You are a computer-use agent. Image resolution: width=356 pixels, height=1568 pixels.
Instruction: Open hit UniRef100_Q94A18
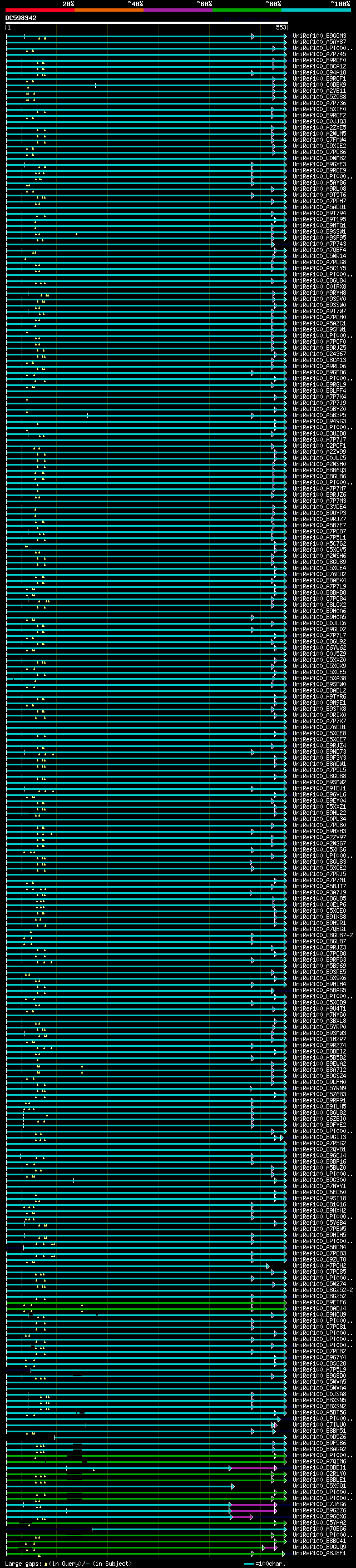pyautogui.click(x=319, y=72)
